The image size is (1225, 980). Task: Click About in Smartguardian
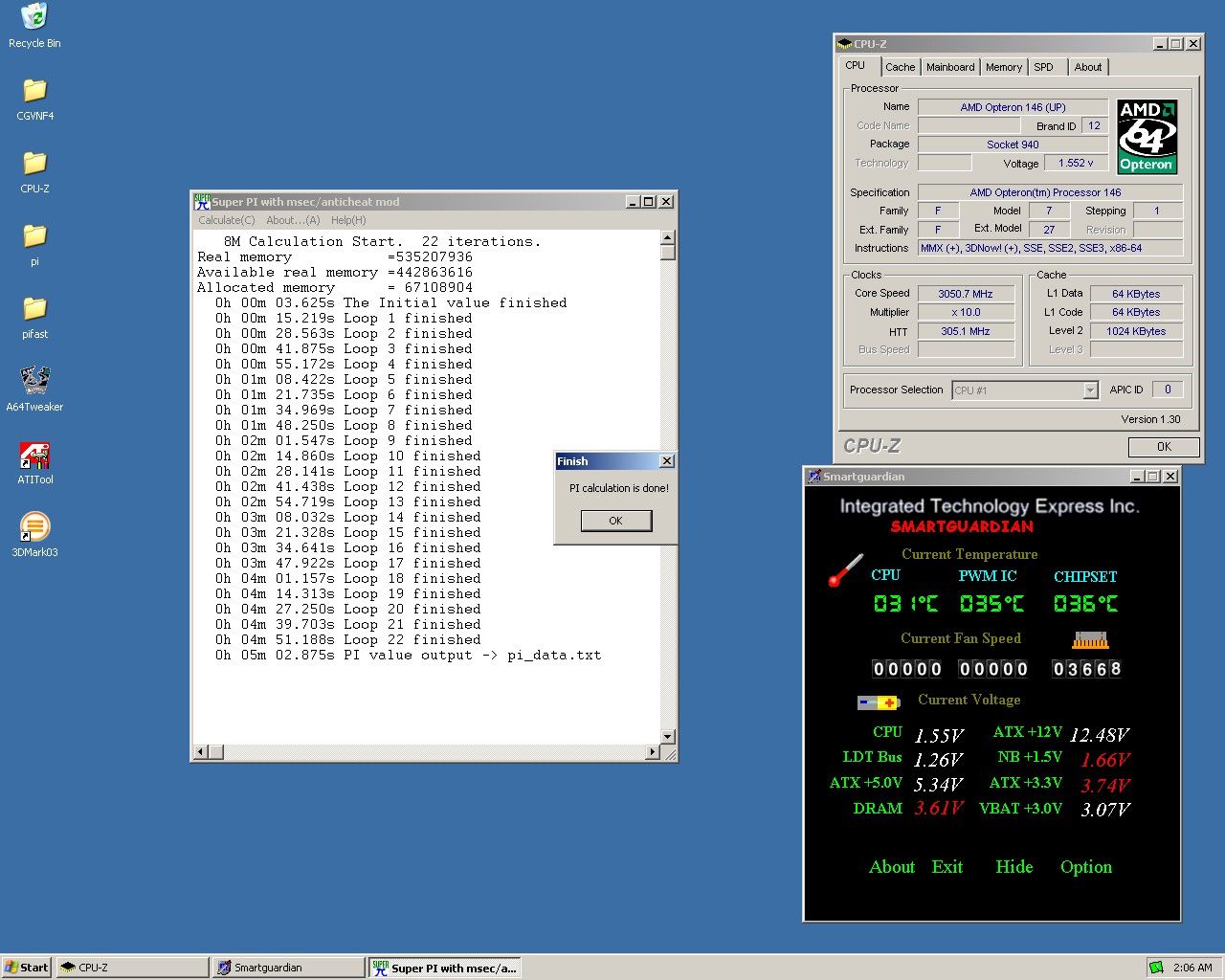(x=892, y=867)
